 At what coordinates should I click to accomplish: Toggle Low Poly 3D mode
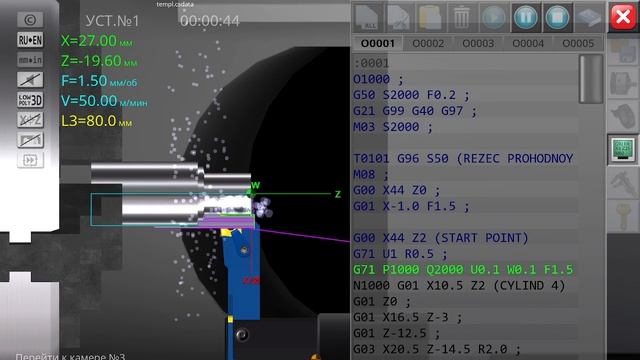tap(30, 100)
